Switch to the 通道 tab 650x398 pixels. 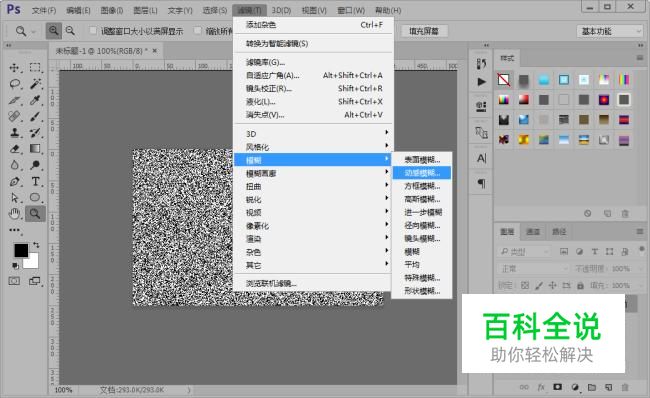[533, 231]
